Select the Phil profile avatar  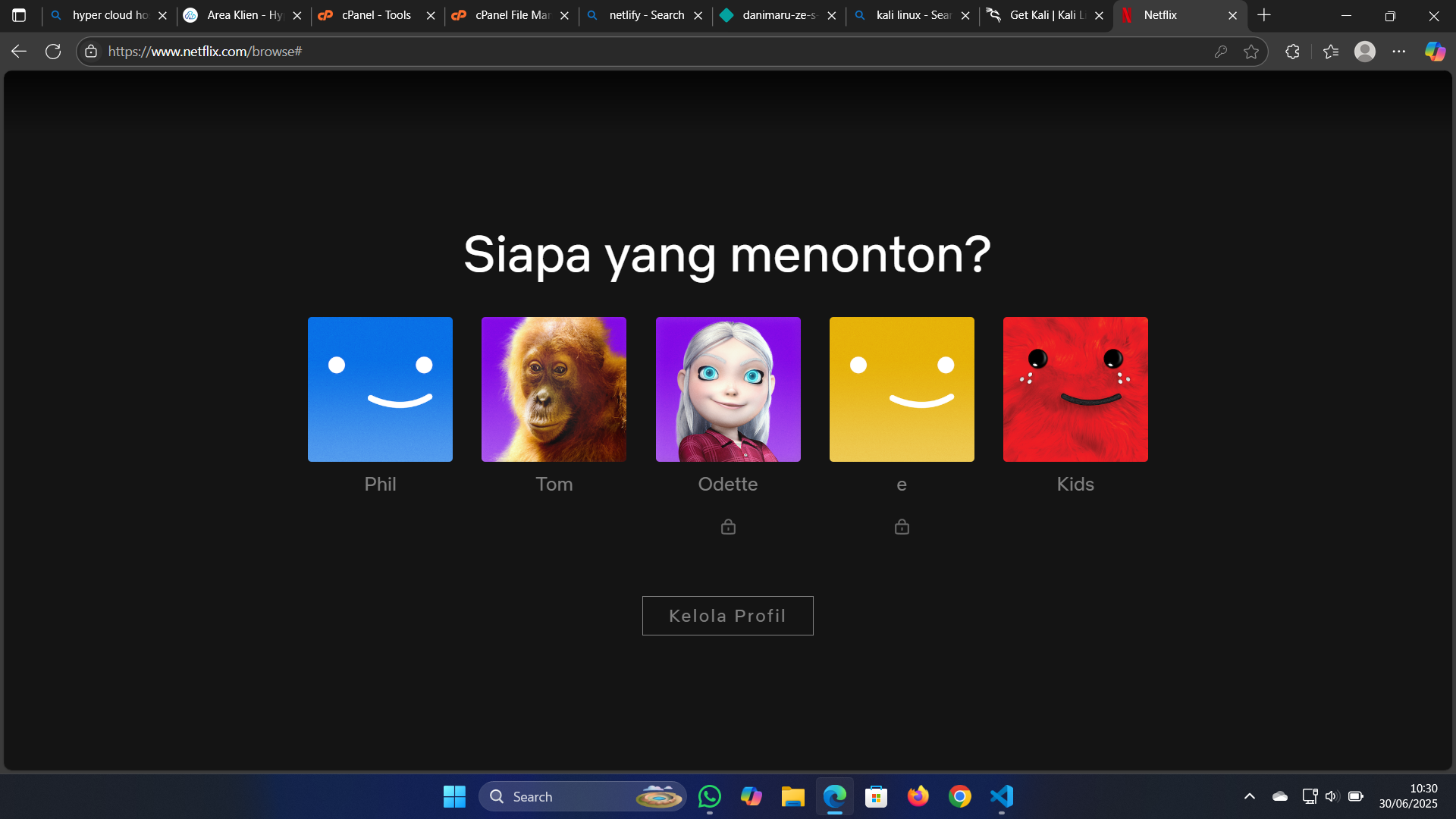point(380,389)
